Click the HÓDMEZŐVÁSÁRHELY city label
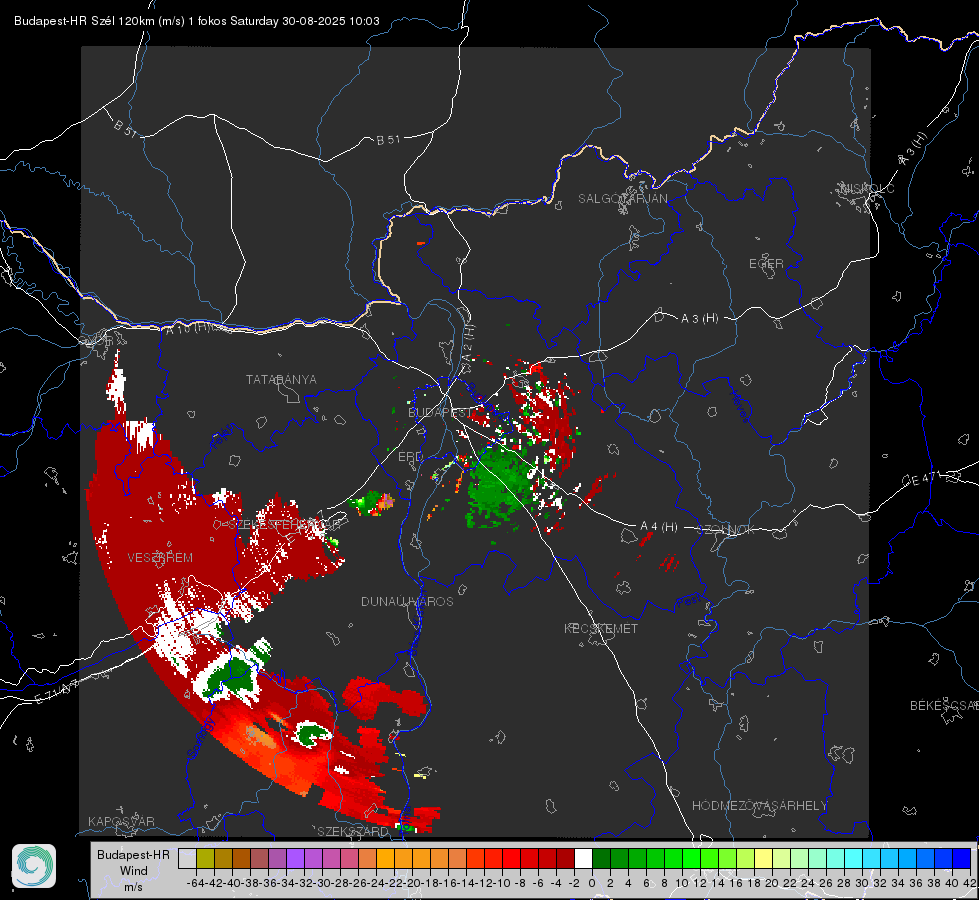This screenshot has width=979, height=900. pyautogui.click(x=759, y=806)
